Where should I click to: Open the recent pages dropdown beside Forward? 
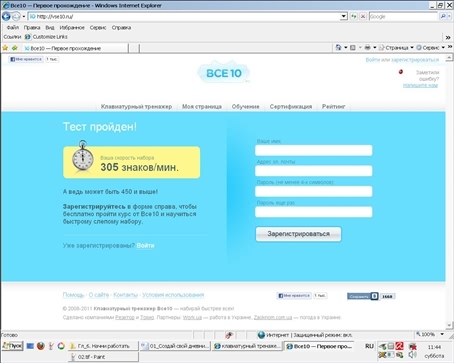click(x=24, y=16)
